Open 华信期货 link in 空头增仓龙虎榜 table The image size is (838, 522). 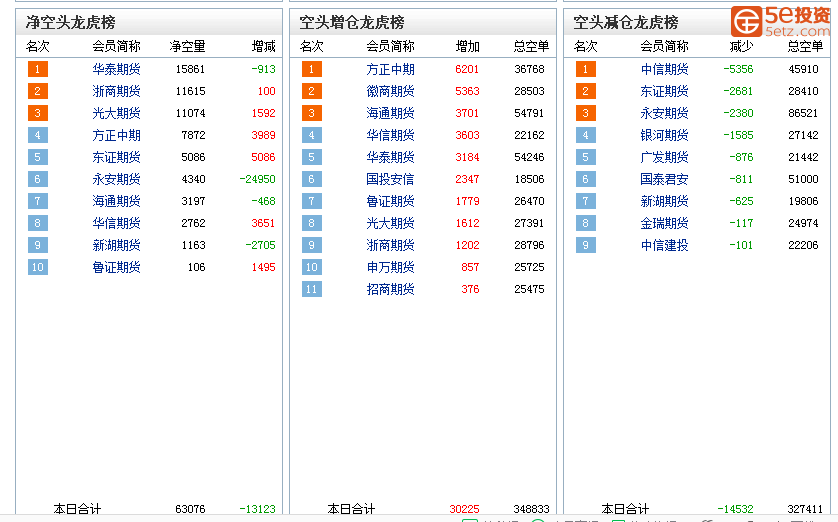point(390,135)
